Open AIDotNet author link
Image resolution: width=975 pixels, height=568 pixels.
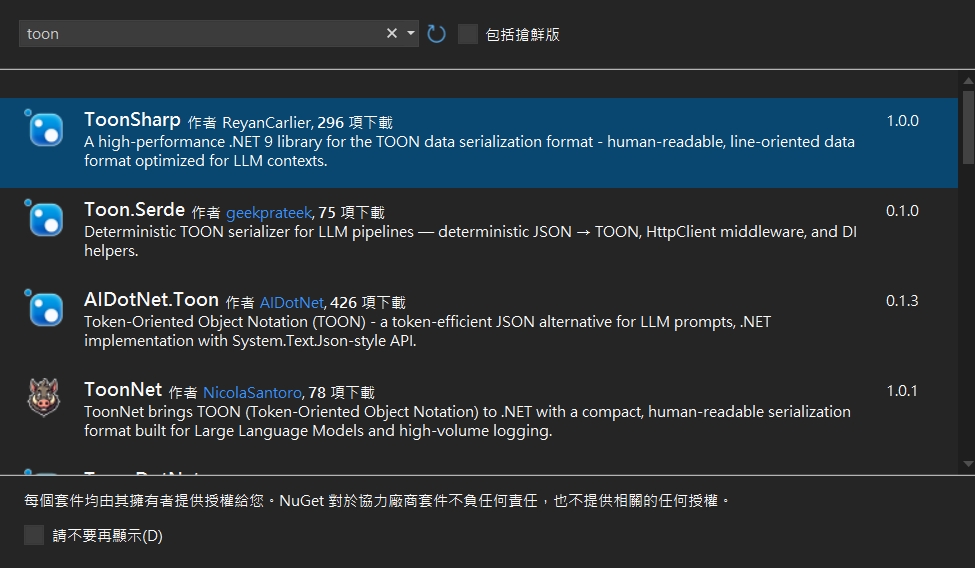click(x=292, y=303)
